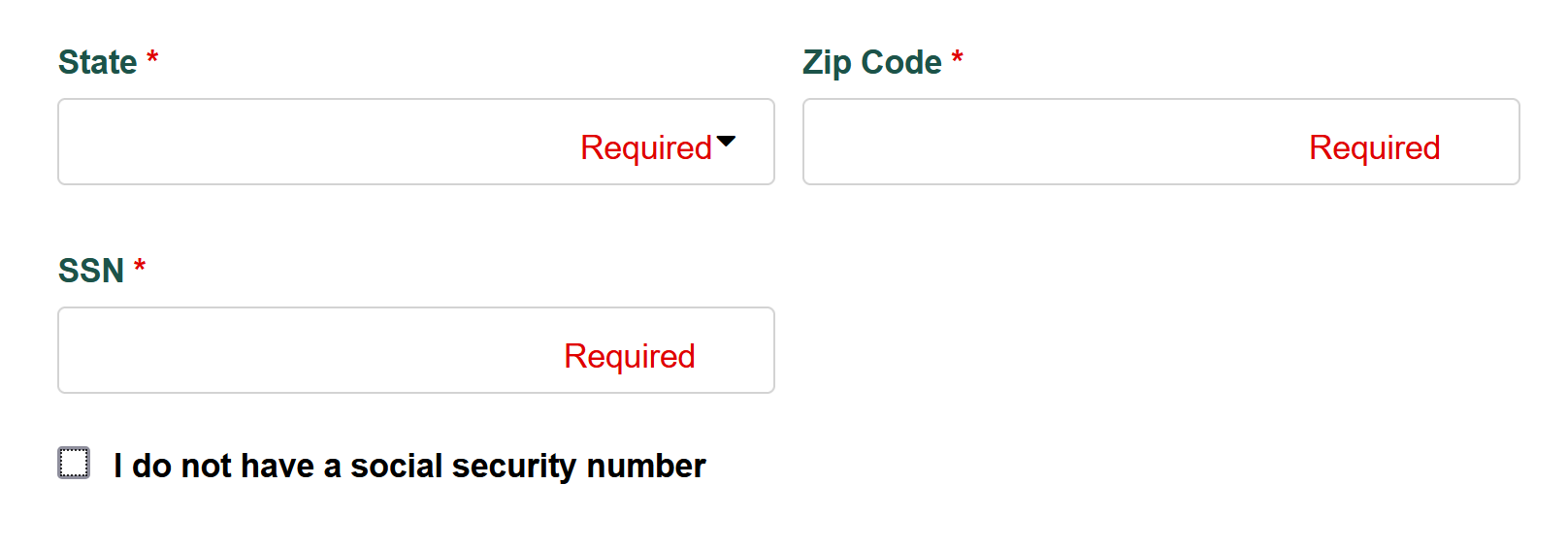Click the Required placeholder in SSN field
The height and width of the screenshot is (549, 1568).
coord(629,356)
